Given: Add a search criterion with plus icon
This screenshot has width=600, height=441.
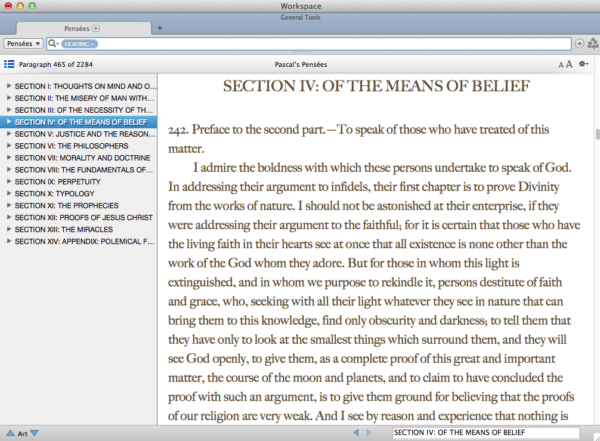Looking at the screenshot, I should [x=579, y=44].
